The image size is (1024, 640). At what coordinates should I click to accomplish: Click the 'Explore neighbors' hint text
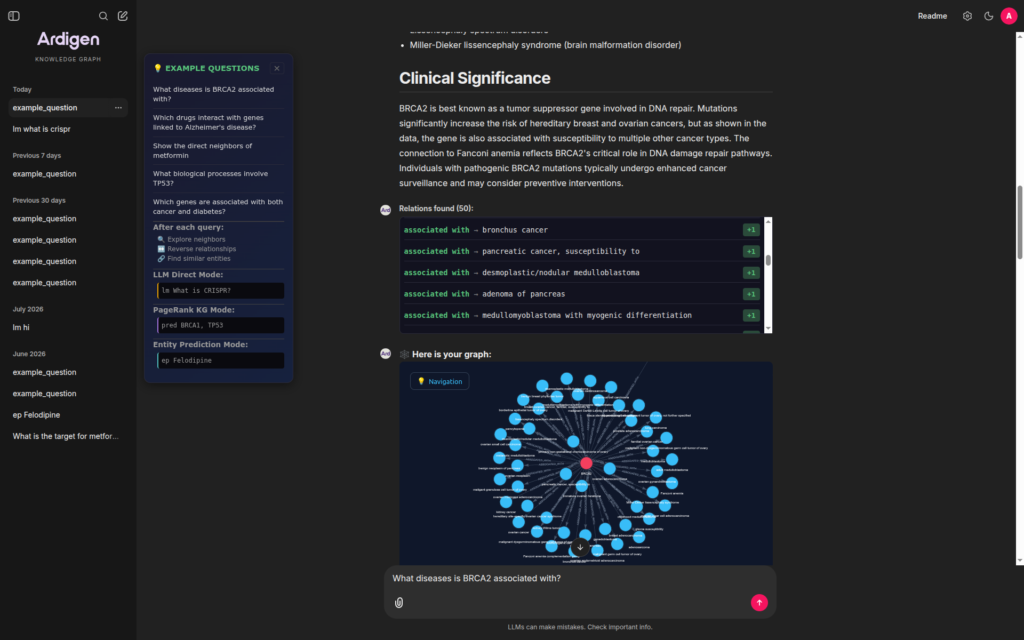click(x=196, y=240)
